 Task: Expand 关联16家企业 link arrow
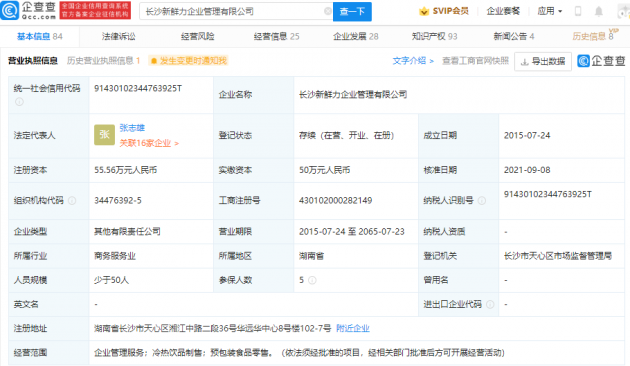tap(177, 143)
